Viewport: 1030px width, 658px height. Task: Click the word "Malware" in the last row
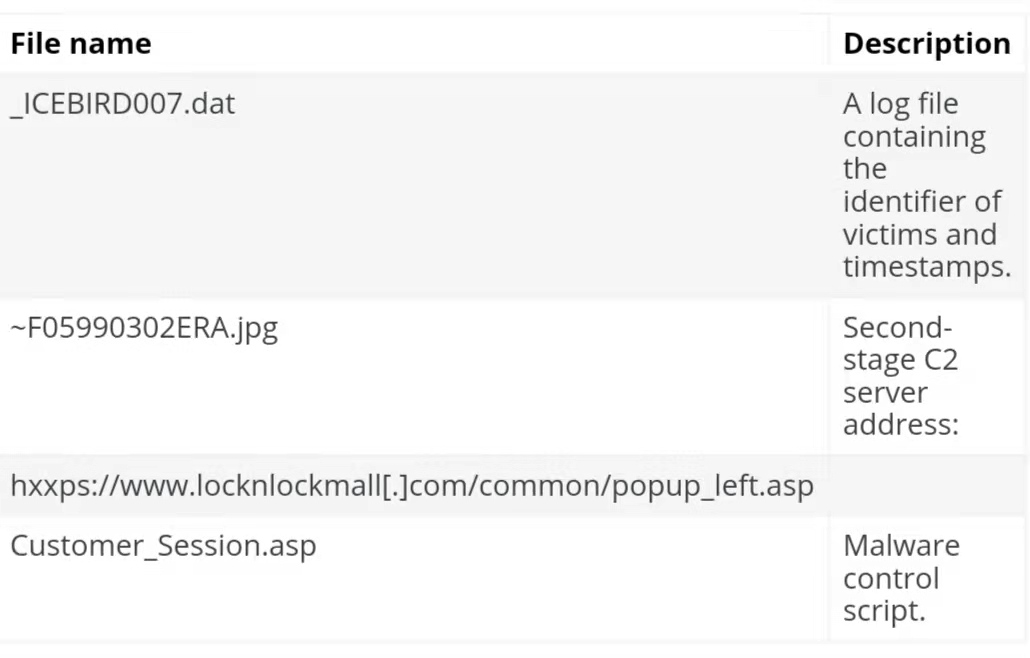(x=901, y=546)
